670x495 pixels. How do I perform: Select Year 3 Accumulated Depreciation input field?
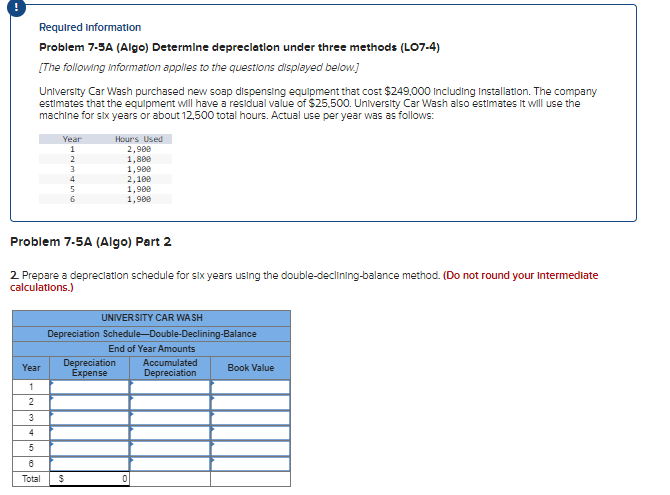[x=170, y=418]
